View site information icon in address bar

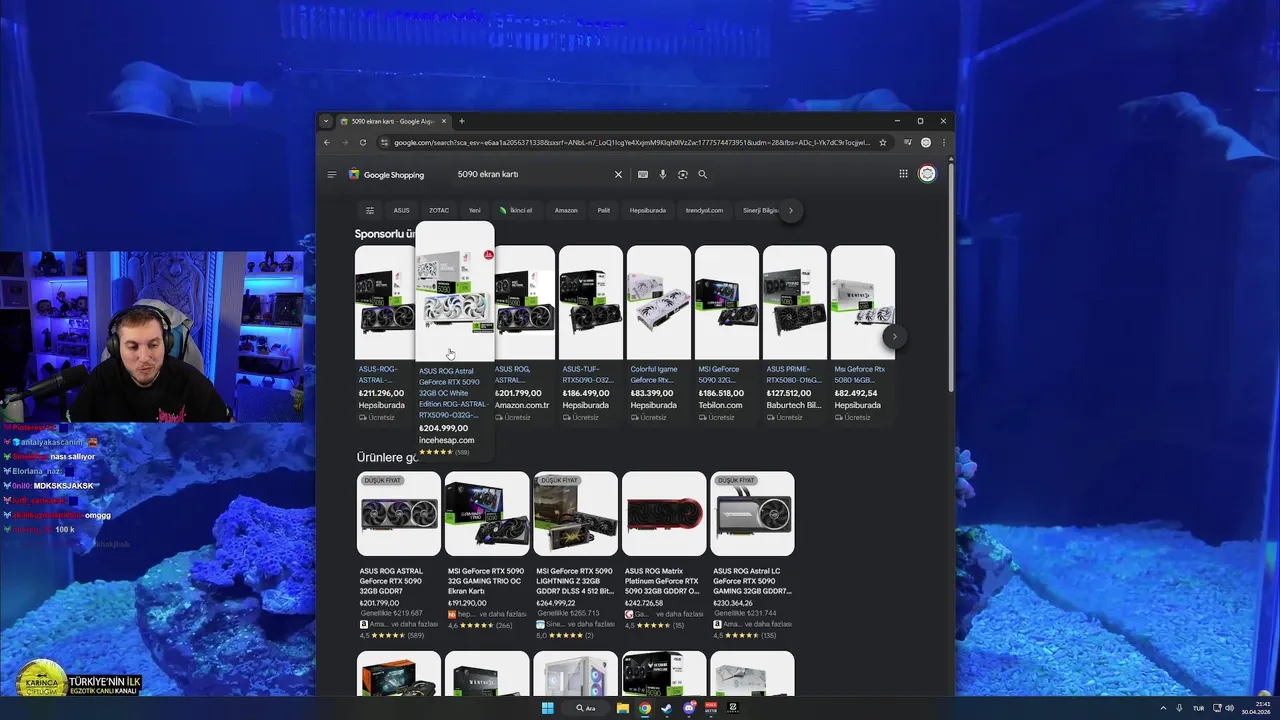[x=384, y=142]
